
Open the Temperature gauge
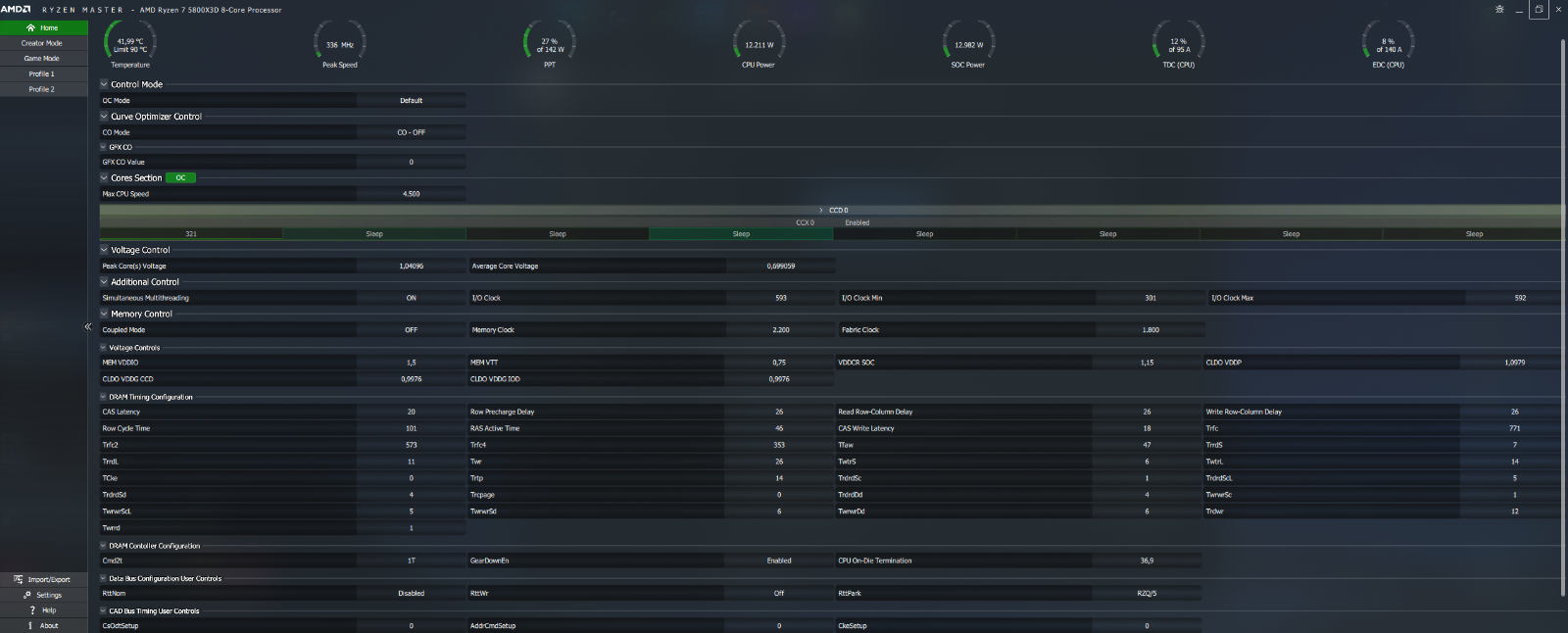(x=130, y=45)
